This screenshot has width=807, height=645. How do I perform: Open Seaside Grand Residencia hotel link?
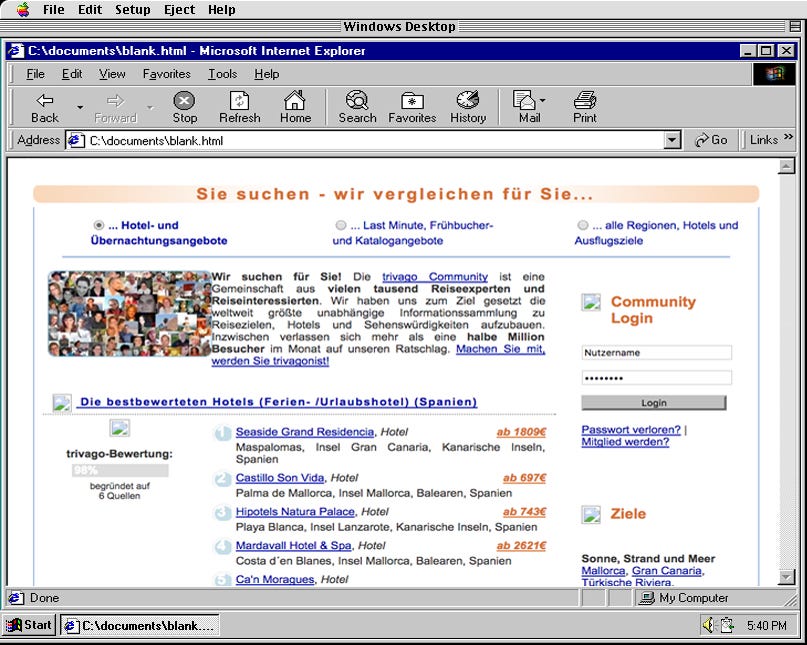[305, 432]
